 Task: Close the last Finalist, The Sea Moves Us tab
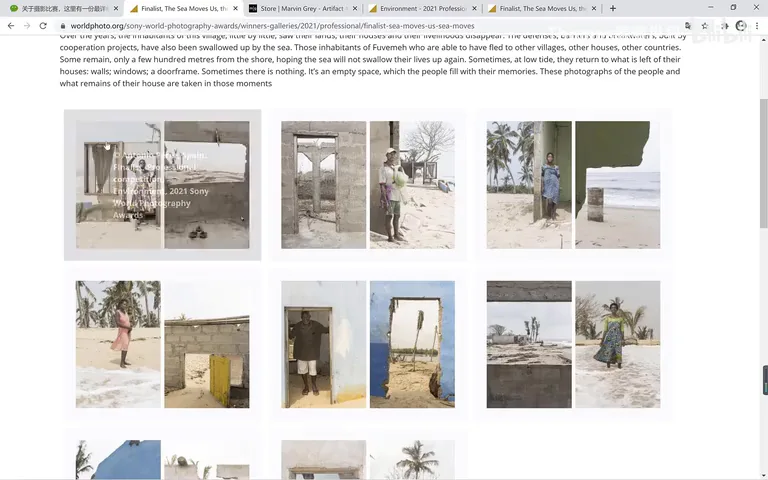[594, 8]
